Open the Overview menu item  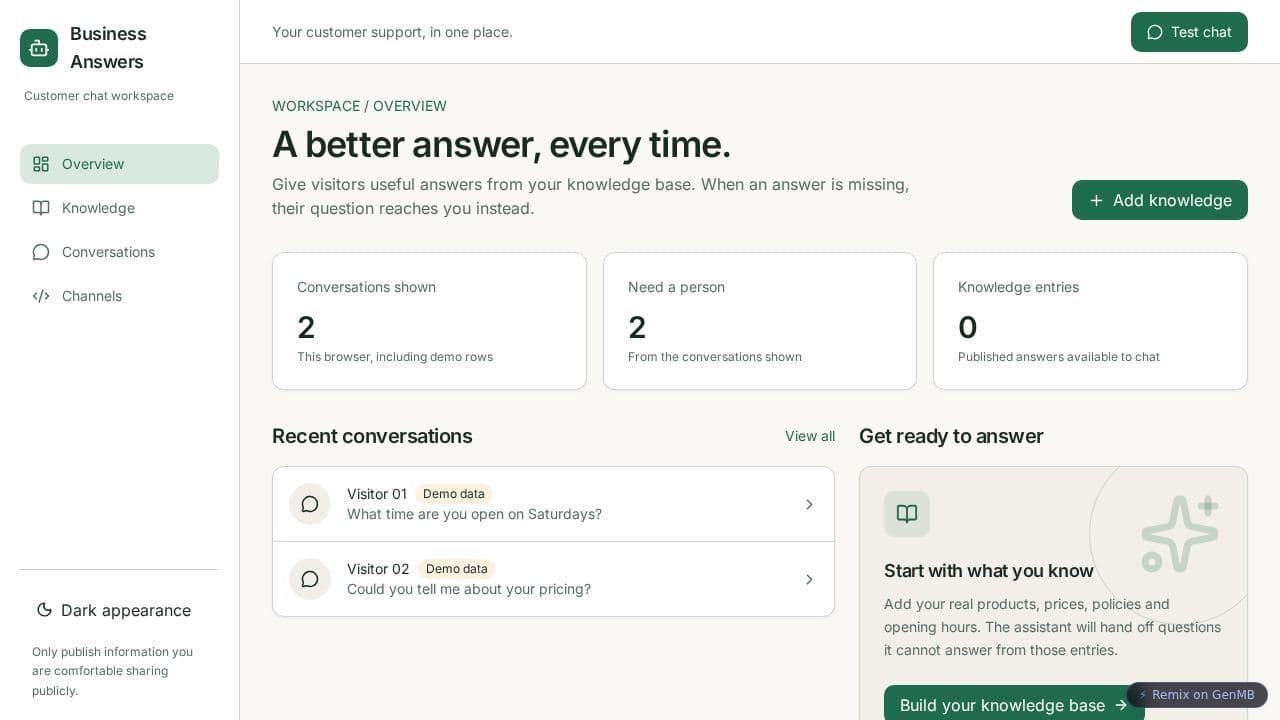point(119,164)
